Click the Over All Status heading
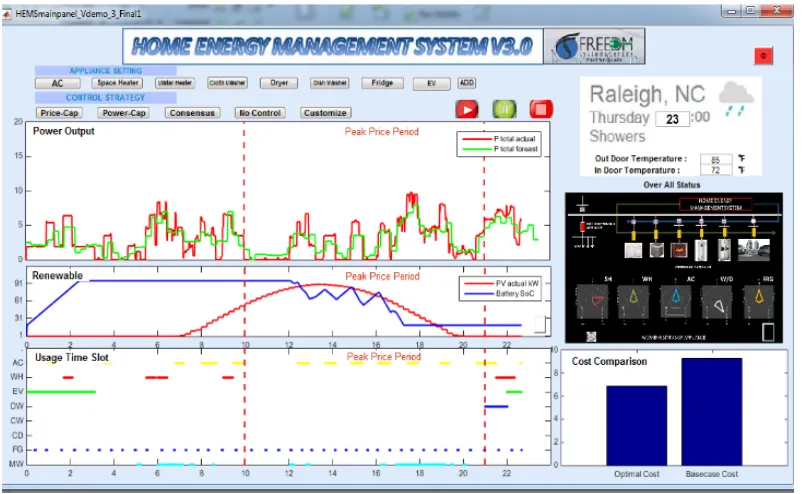The image size is (802, 494). (x=672, y=185)
